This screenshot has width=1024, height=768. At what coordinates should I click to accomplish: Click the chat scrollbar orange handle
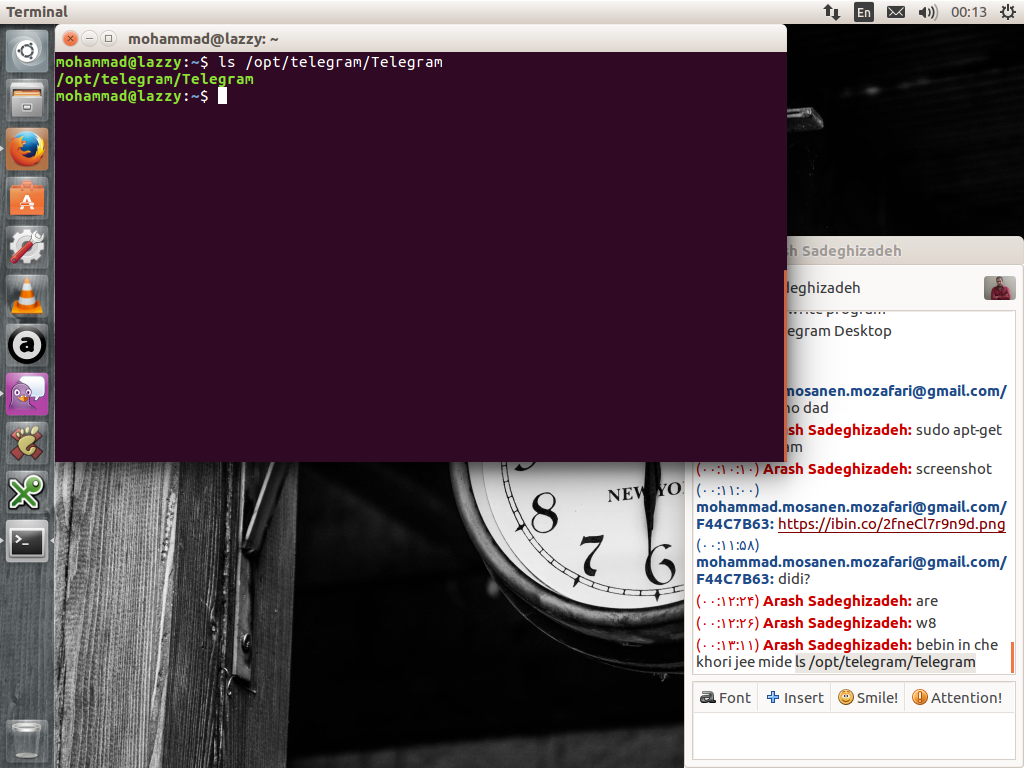pyautogui.click(x=1012, y=657)
